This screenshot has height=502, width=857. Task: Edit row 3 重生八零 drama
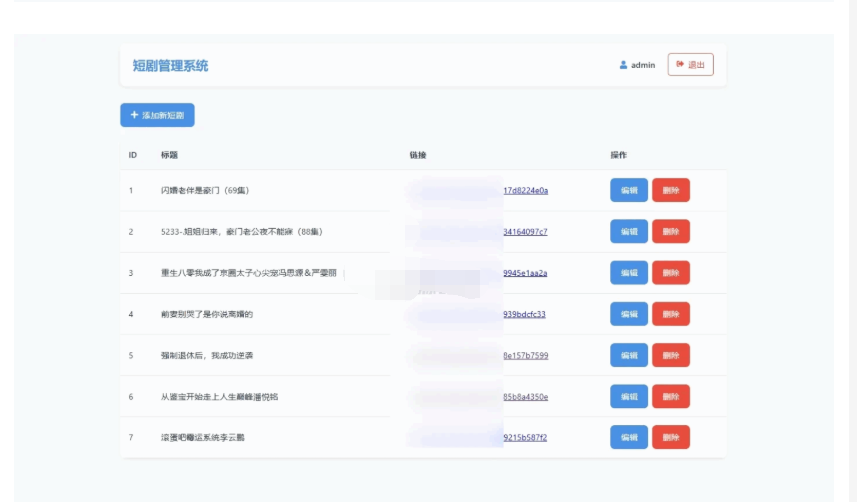tap(629, 272)
